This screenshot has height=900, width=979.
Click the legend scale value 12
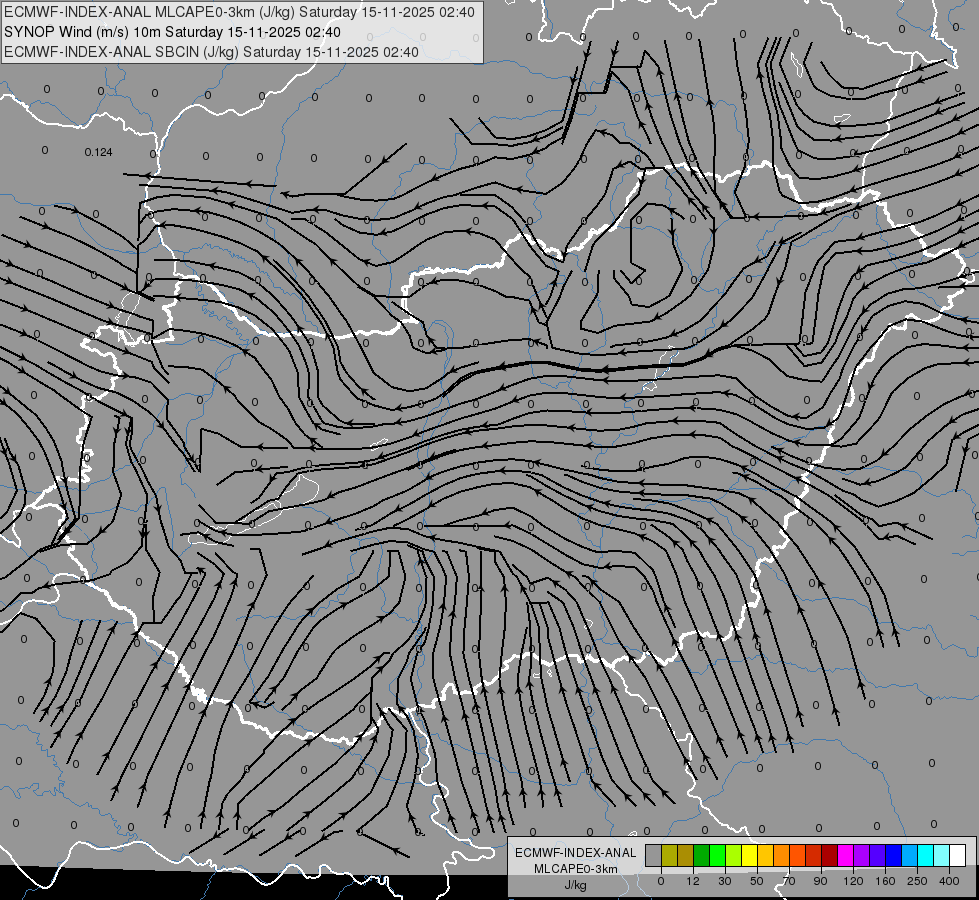tap(693, 881)
